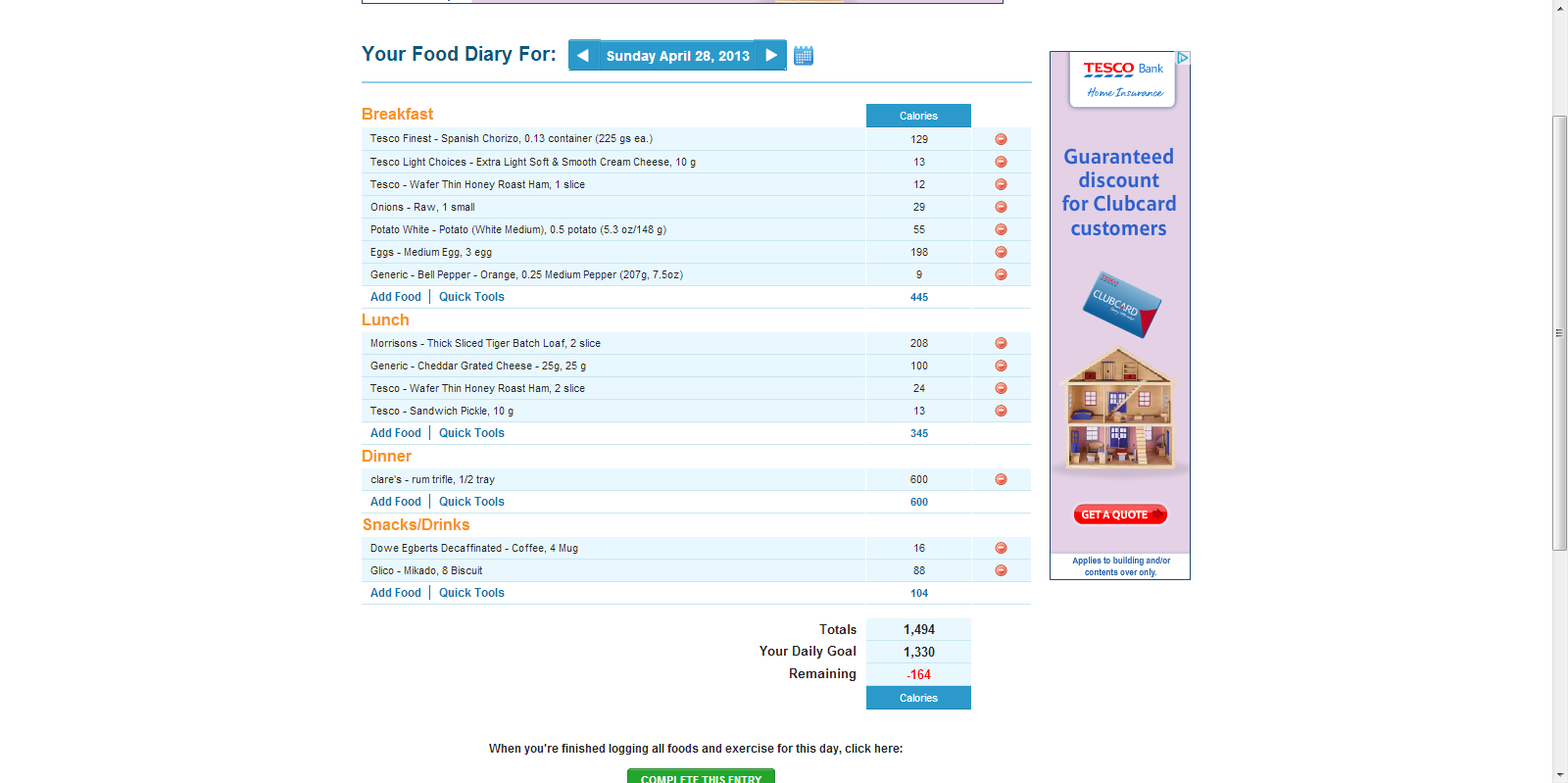Screen dimensions: 1568x783
Task: Select Eggs - Medium Egg, 3 egg text
Action: point(431,253)
